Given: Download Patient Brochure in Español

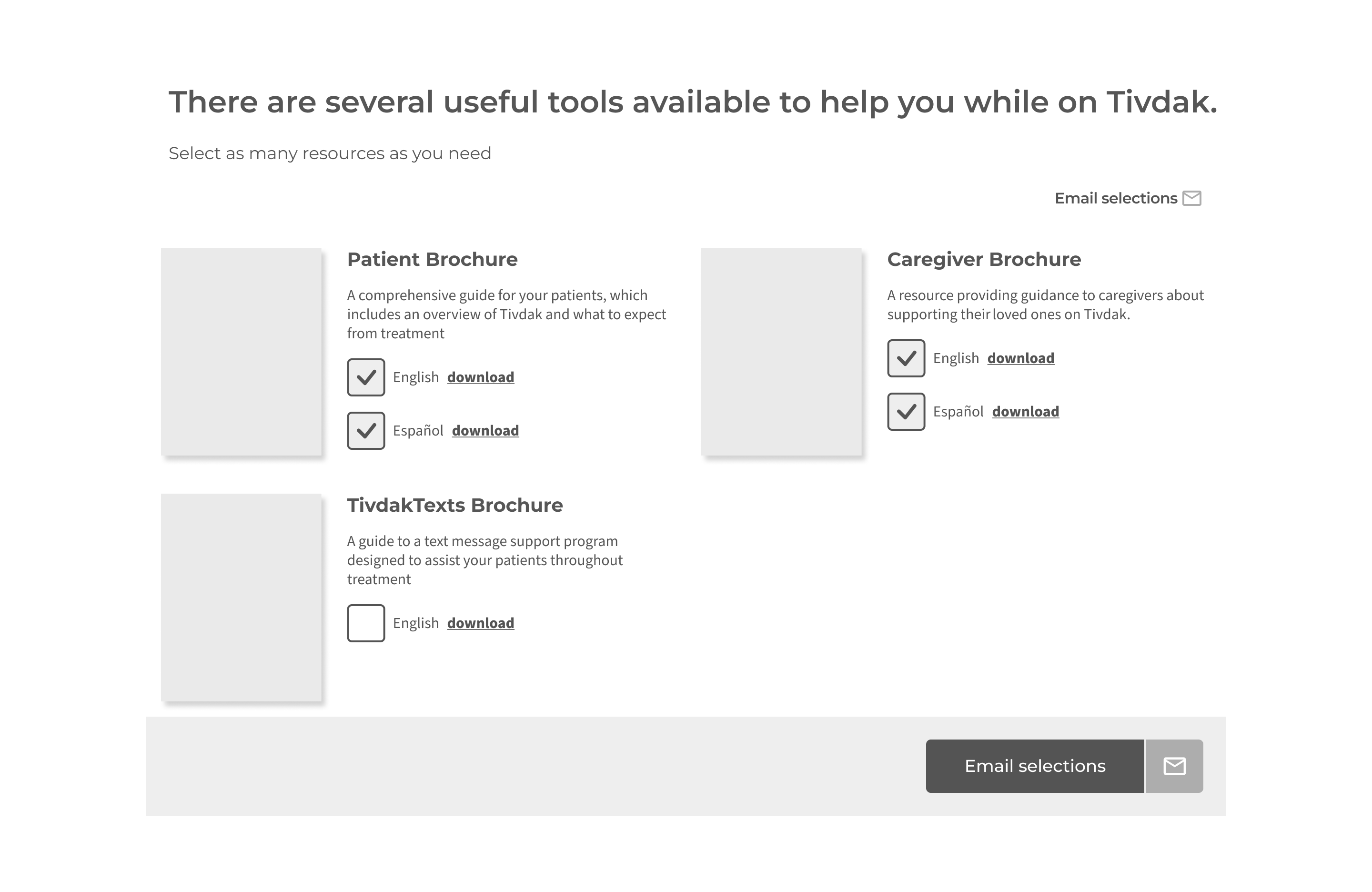Looking at the screenshot, I should (x=485, y=431).
